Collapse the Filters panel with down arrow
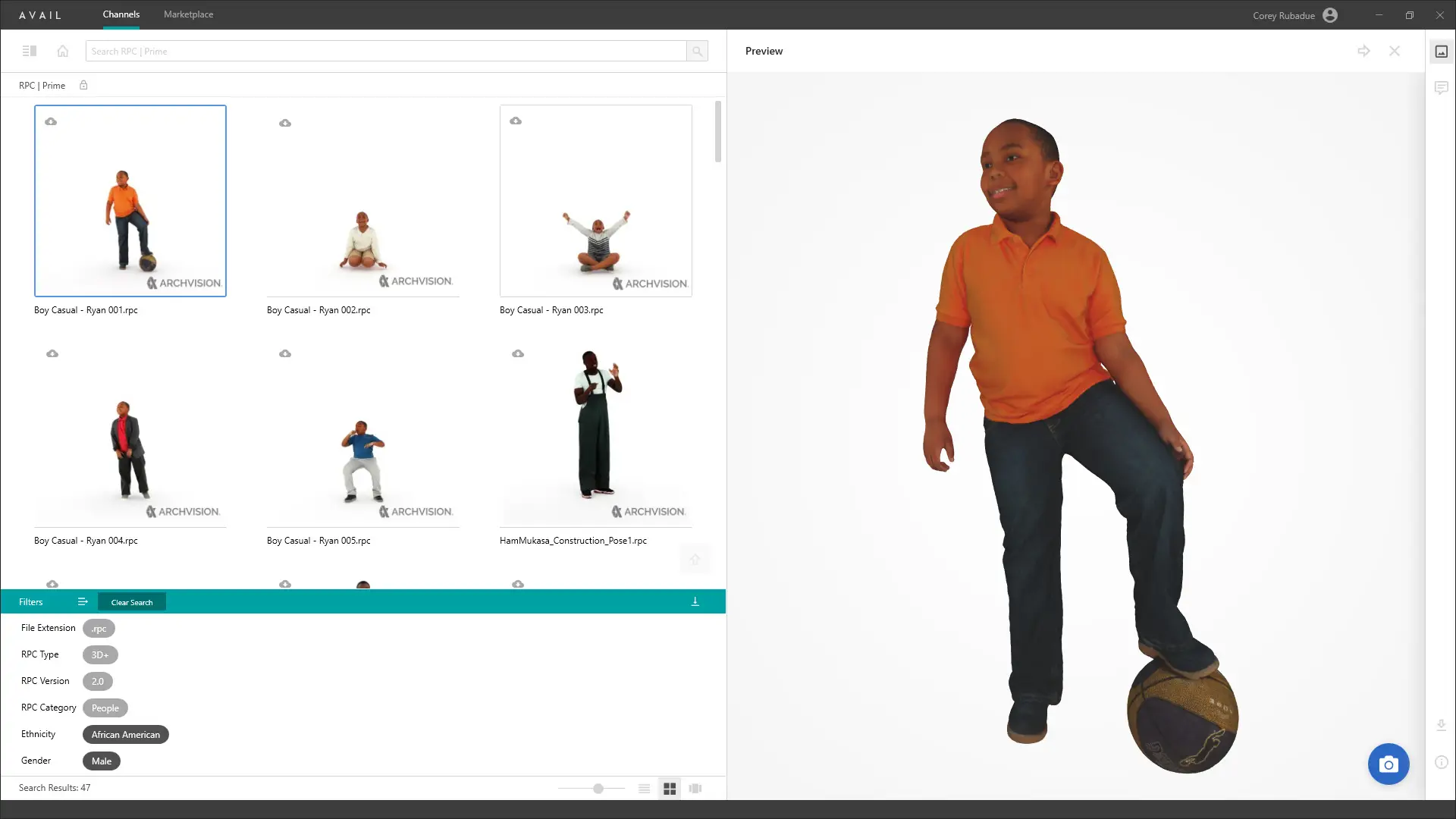The width and height of the screenshot is (1456, 819). [695, 601]
